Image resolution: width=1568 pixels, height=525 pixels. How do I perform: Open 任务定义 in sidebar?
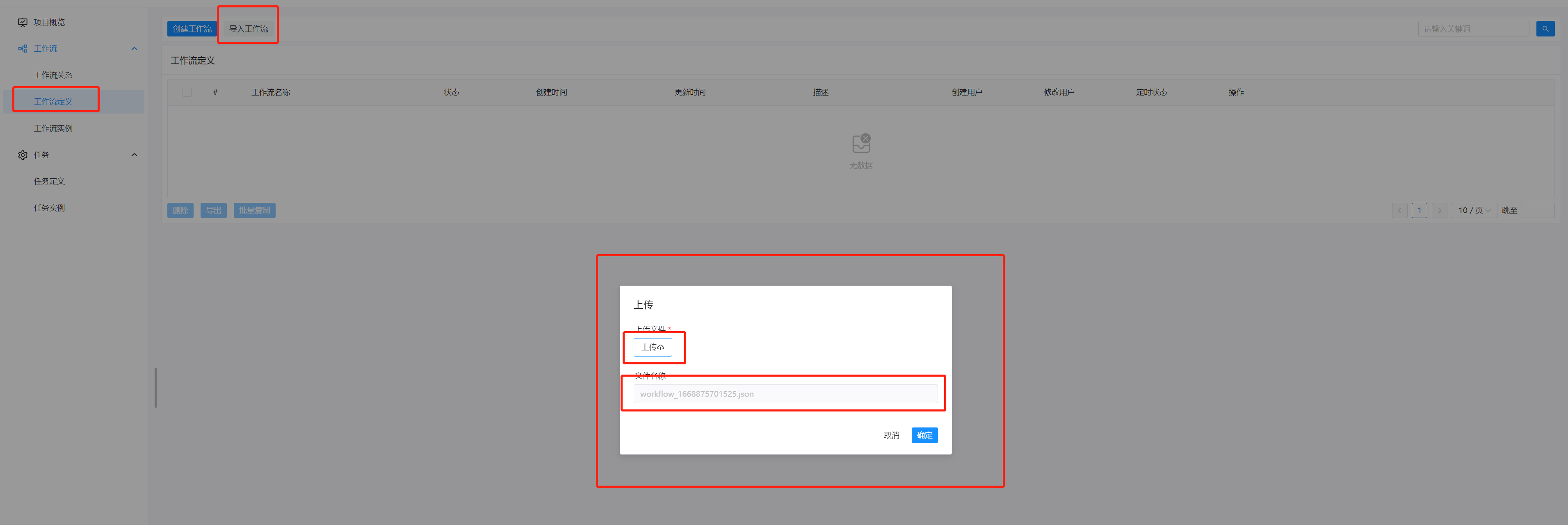tap(49, 181)
